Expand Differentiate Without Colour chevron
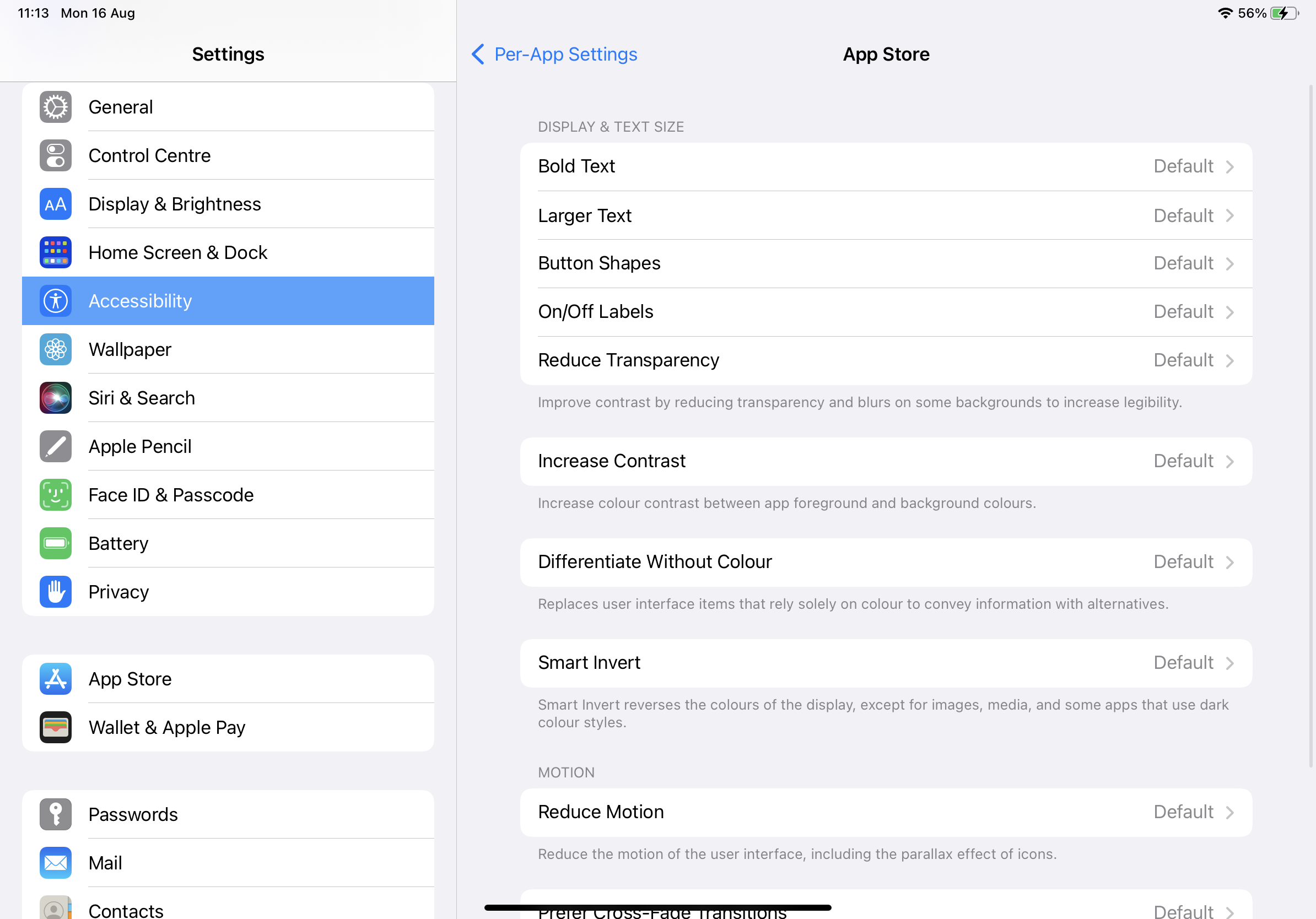This screenshot has width=1316, height=919. (1230, 563)
